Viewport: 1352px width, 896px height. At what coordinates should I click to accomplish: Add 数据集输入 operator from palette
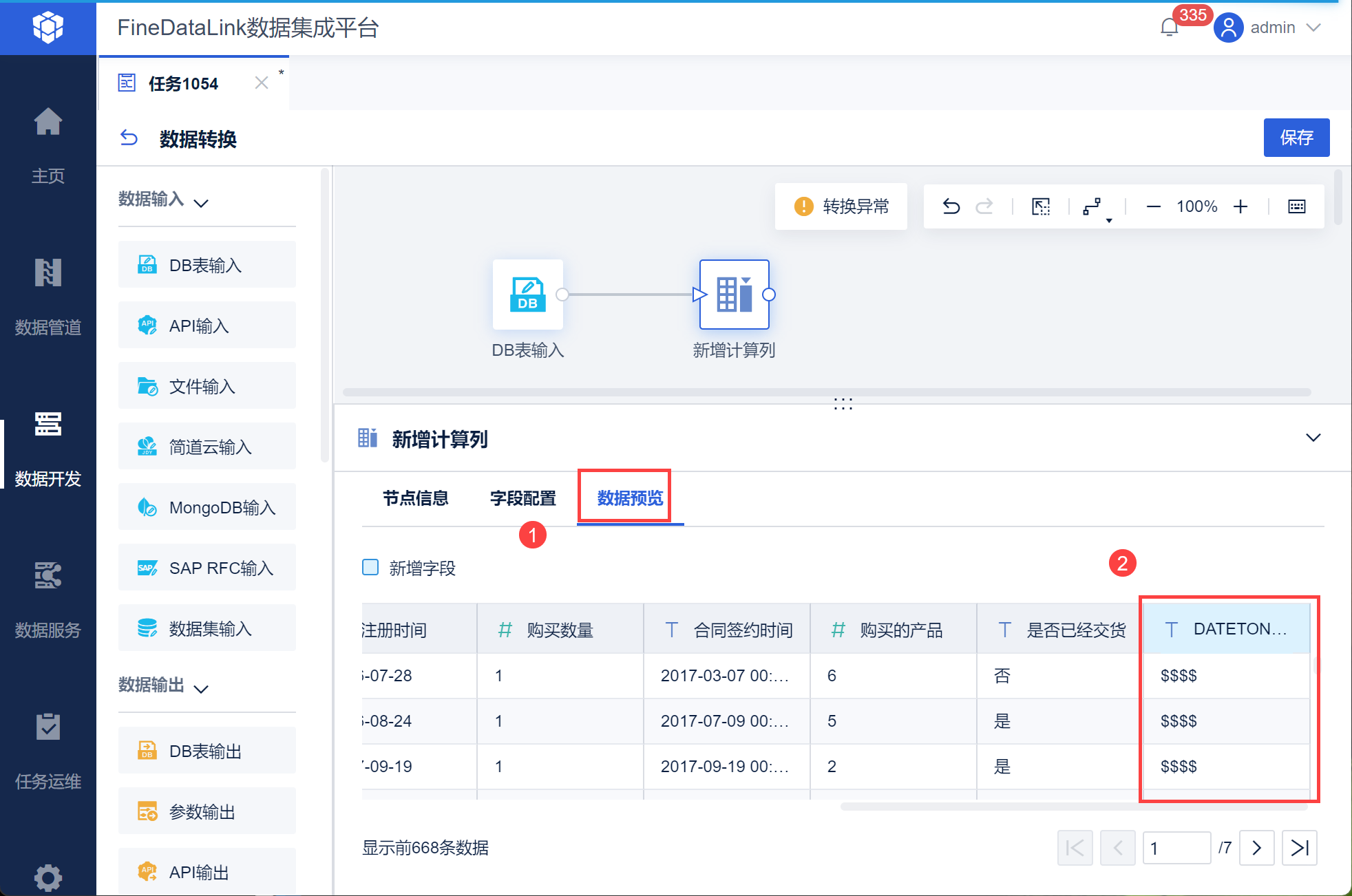click(x=207, y=628)
